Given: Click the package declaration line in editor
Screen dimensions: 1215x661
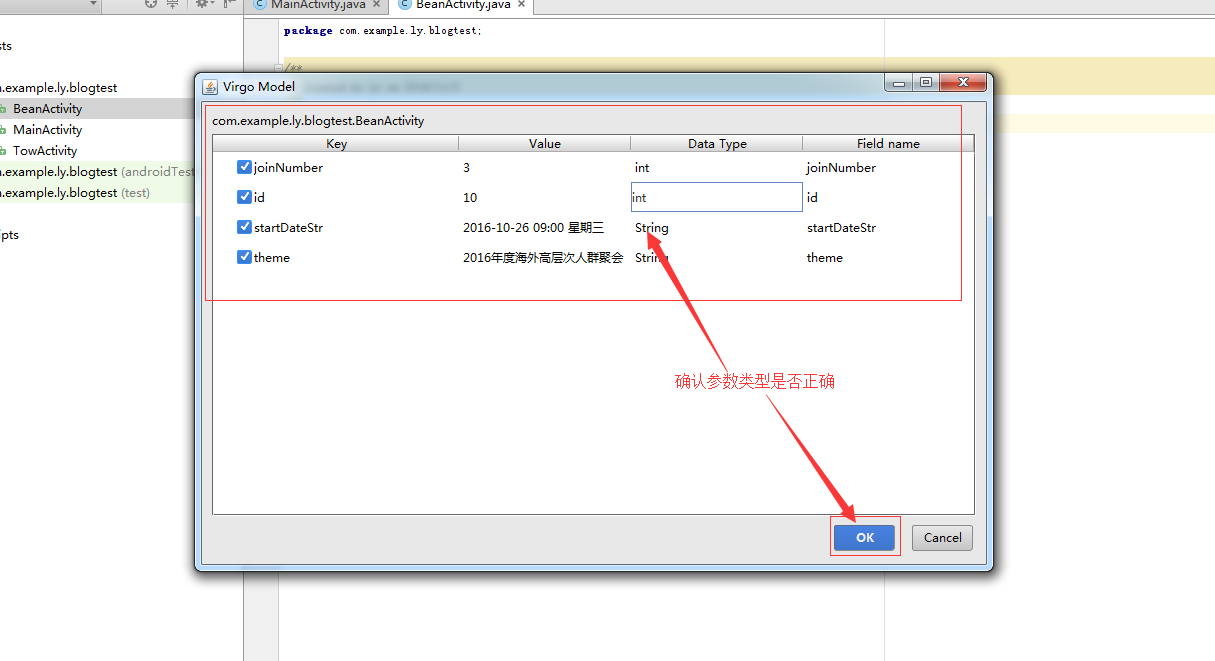Looking at the screenshot, I should pyautogui.click(x=382, y=31).
